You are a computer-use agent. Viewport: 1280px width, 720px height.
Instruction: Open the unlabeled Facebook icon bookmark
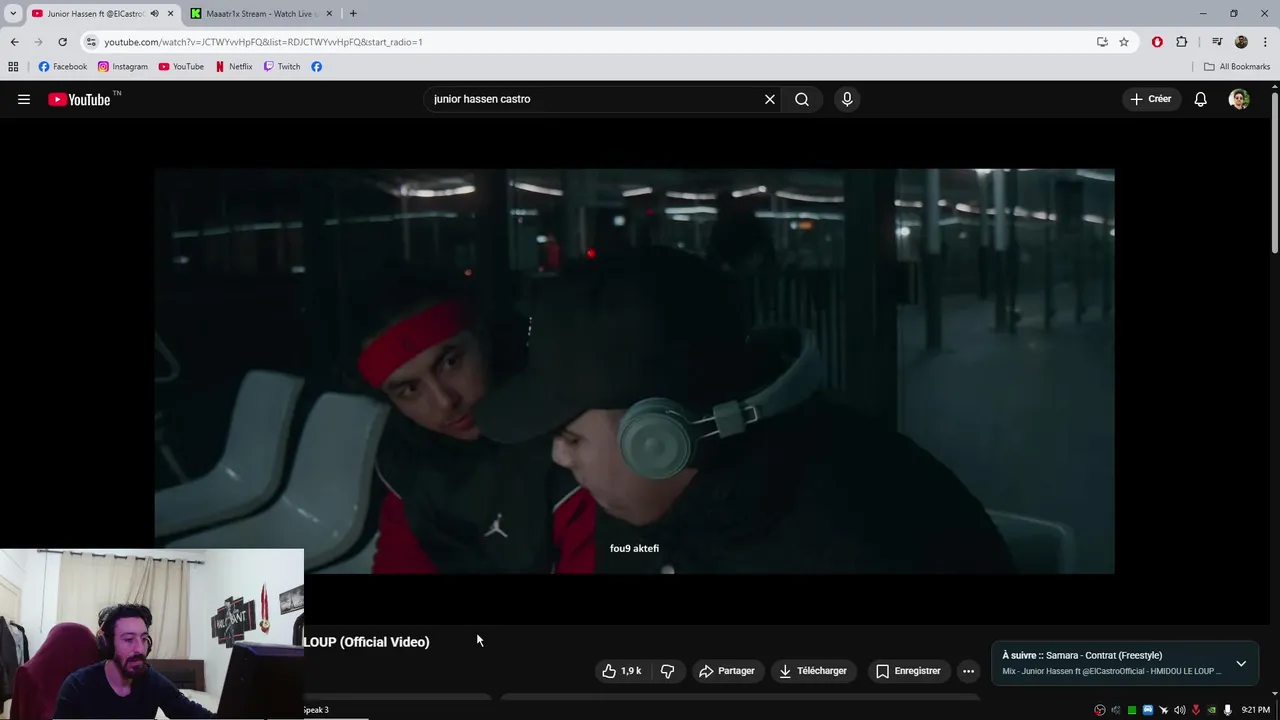coord(316,67)
